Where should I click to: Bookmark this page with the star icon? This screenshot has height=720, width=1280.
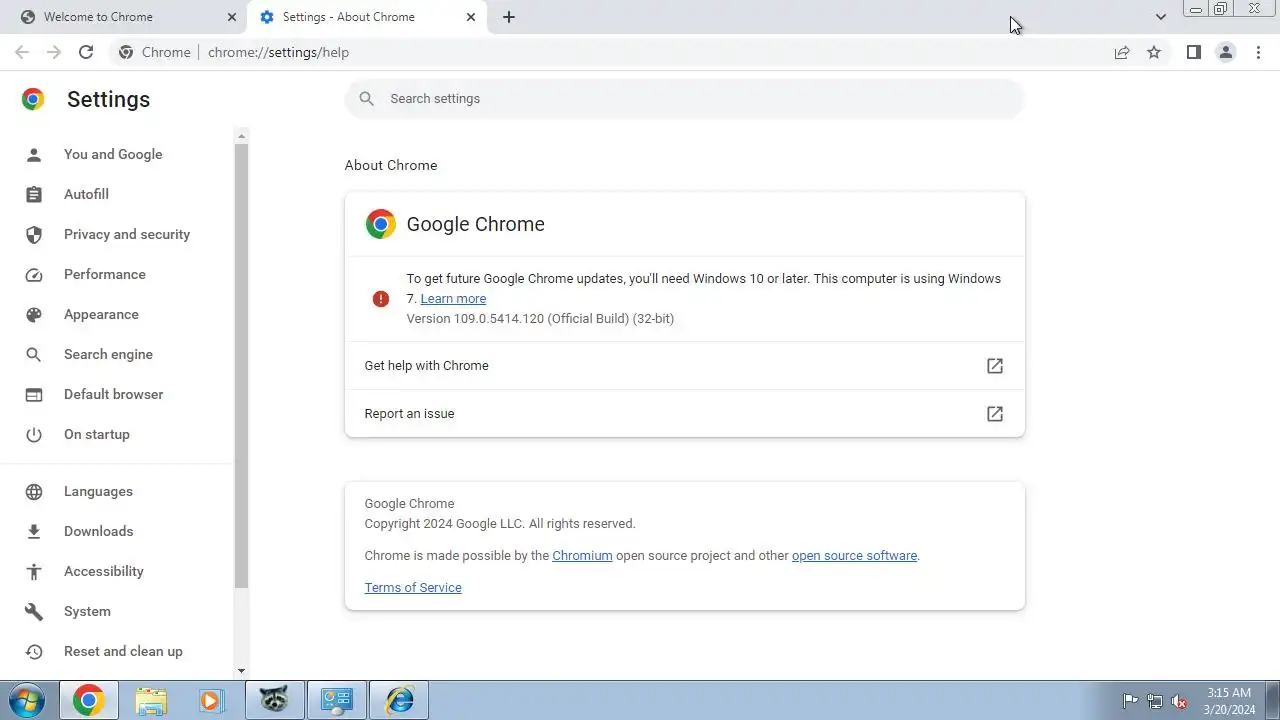[x=1154, y=52]
